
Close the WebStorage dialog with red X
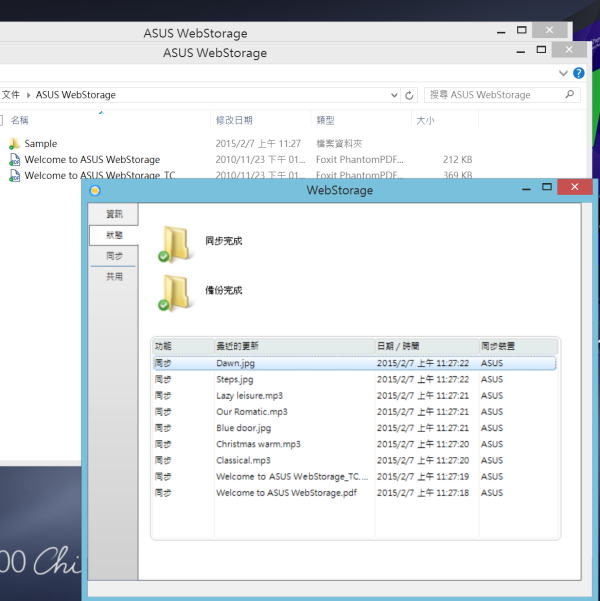(574, 187)
